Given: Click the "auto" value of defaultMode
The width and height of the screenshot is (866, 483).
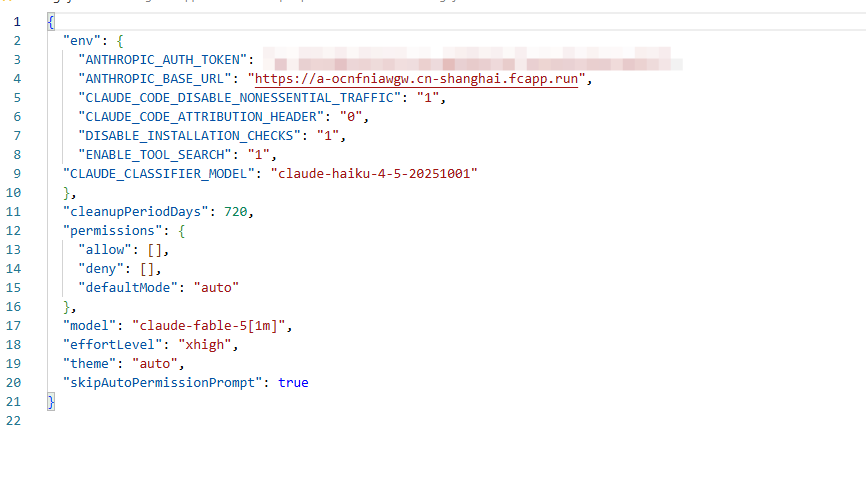Looking at the screenshot, I should point(216,288).
